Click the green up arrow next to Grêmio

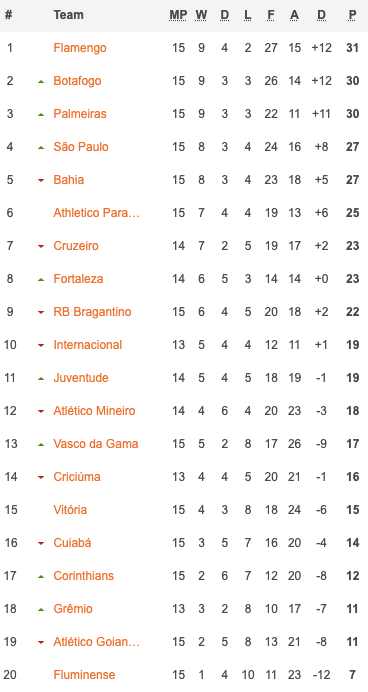(x=41, y=609)
